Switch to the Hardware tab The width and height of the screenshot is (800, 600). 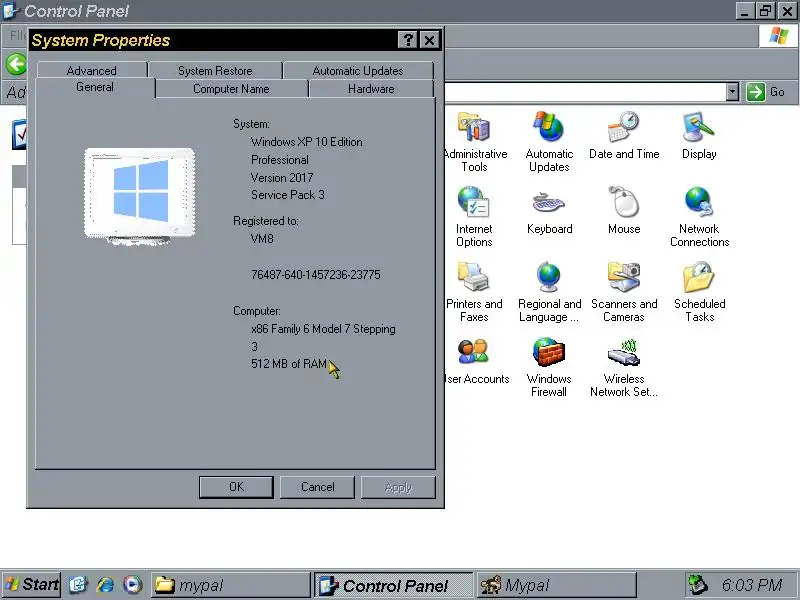click(x=371, y=89)
